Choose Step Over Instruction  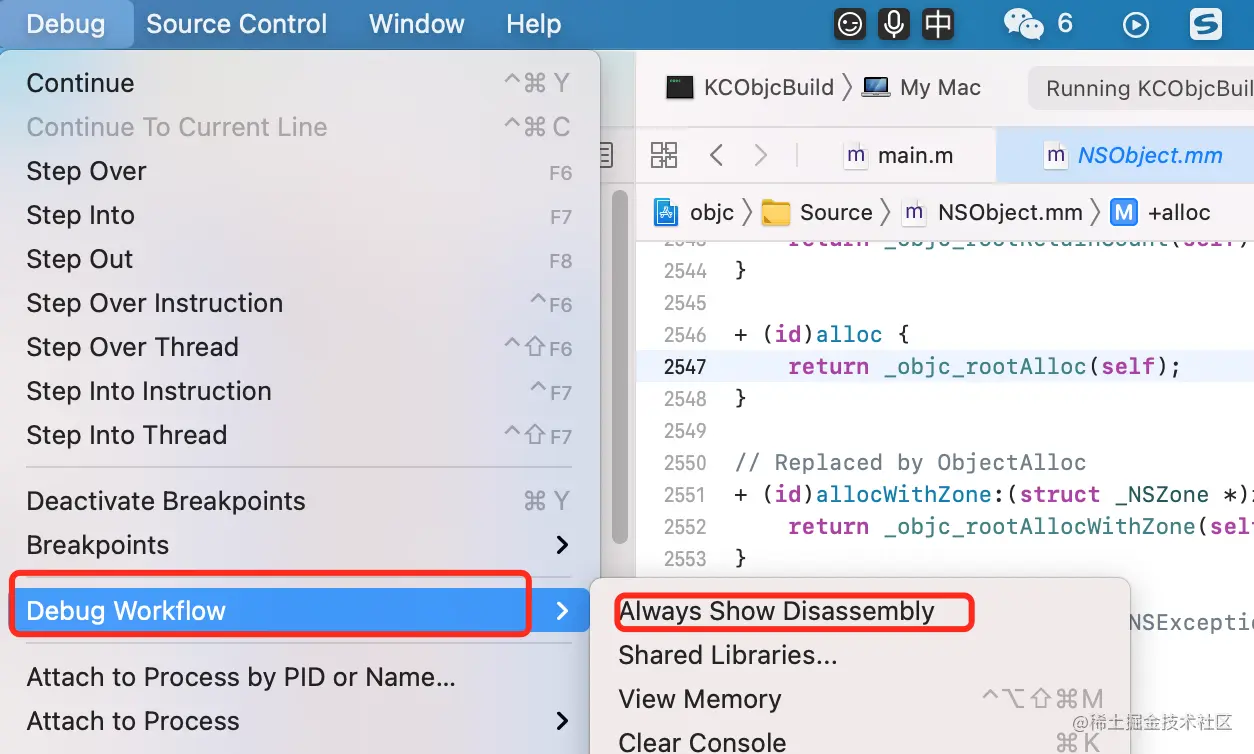(300, 303)
